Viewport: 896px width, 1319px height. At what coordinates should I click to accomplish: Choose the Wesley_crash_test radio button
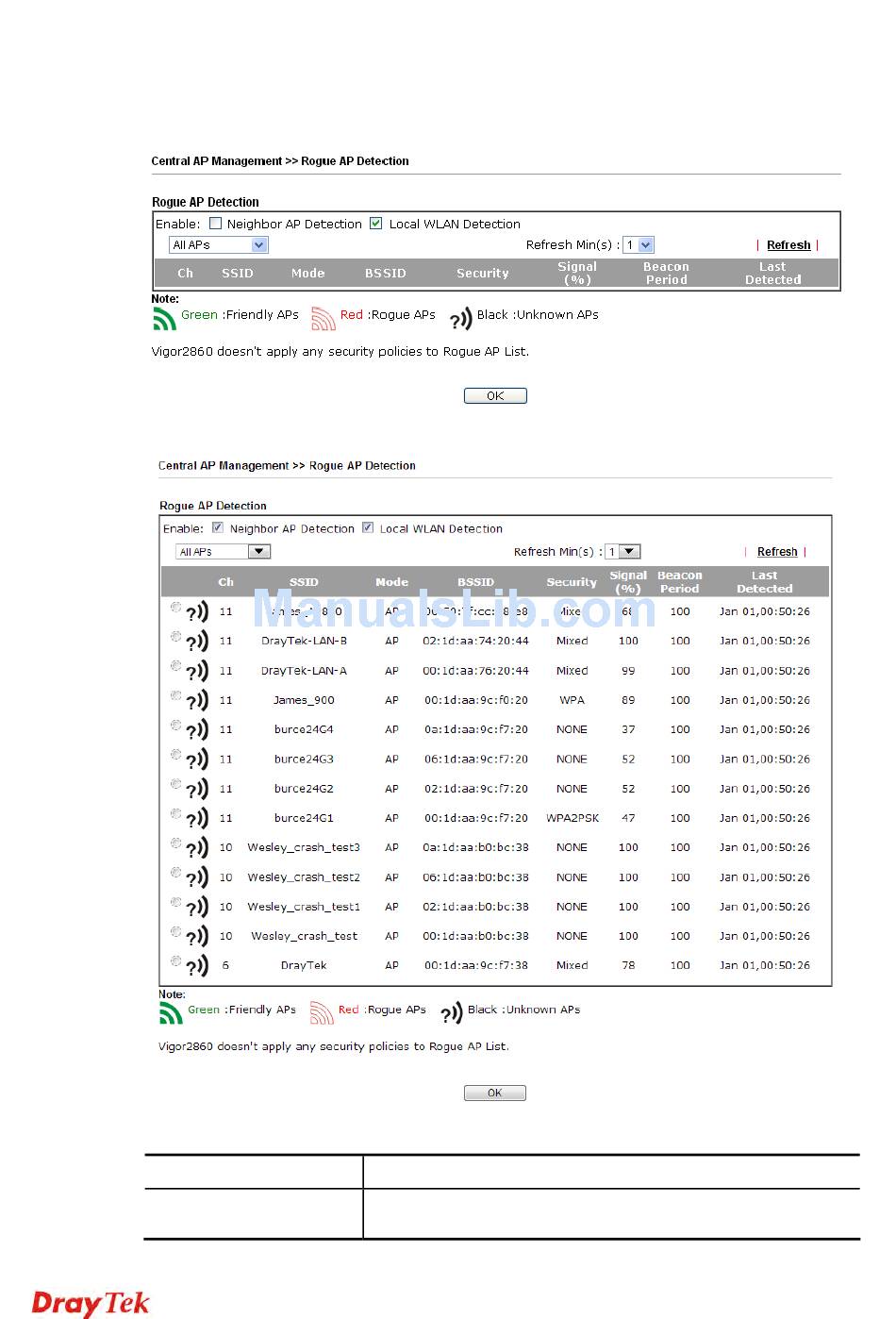click(175, 931)
